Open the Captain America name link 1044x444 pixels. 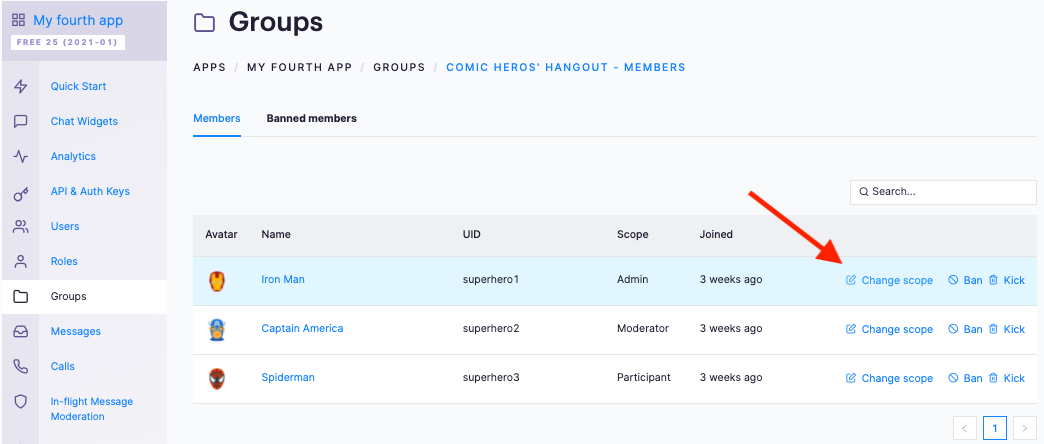pos(302,328)
